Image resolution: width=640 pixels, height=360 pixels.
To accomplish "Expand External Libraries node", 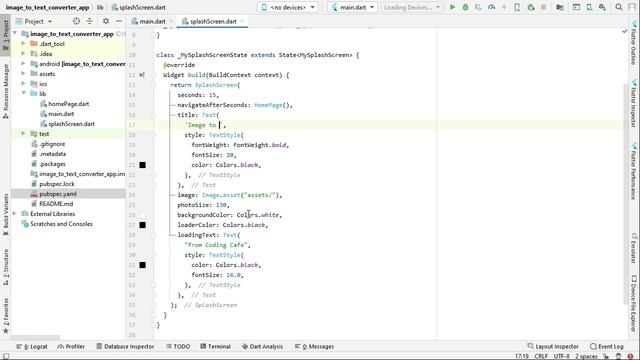I will 15,213.
